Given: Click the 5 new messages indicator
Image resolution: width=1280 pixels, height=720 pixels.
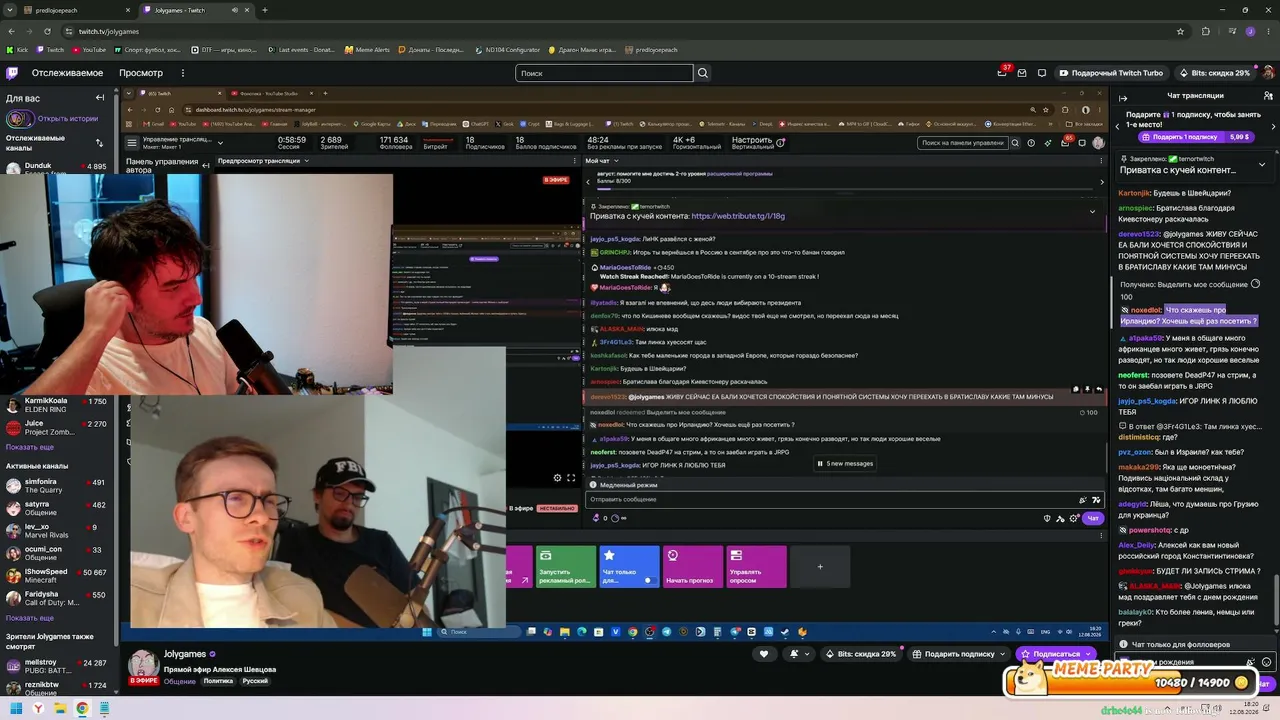Looking at the screenshot, I should [846, 463].
